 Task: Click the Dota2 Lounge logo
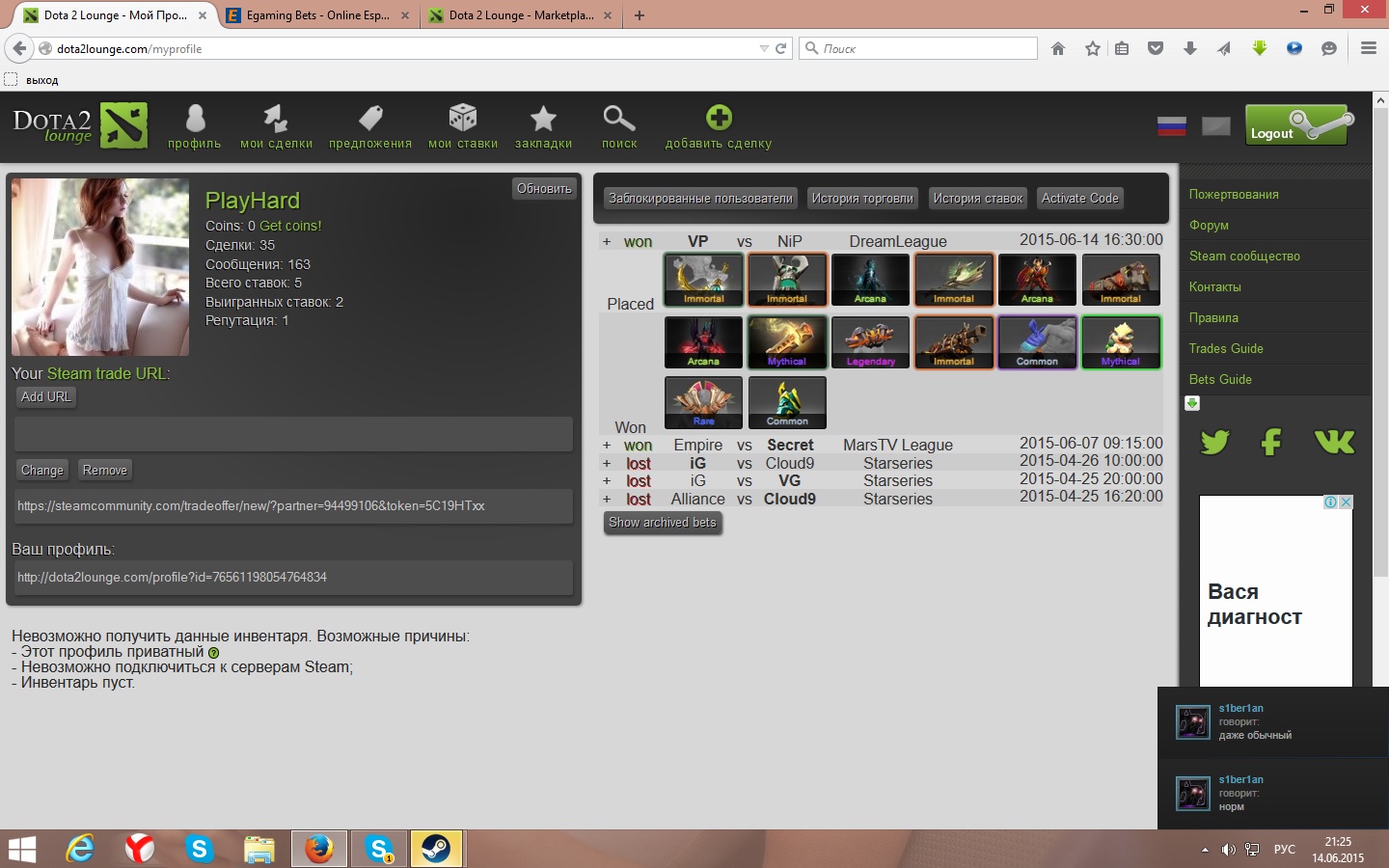(x=80, y=125)
